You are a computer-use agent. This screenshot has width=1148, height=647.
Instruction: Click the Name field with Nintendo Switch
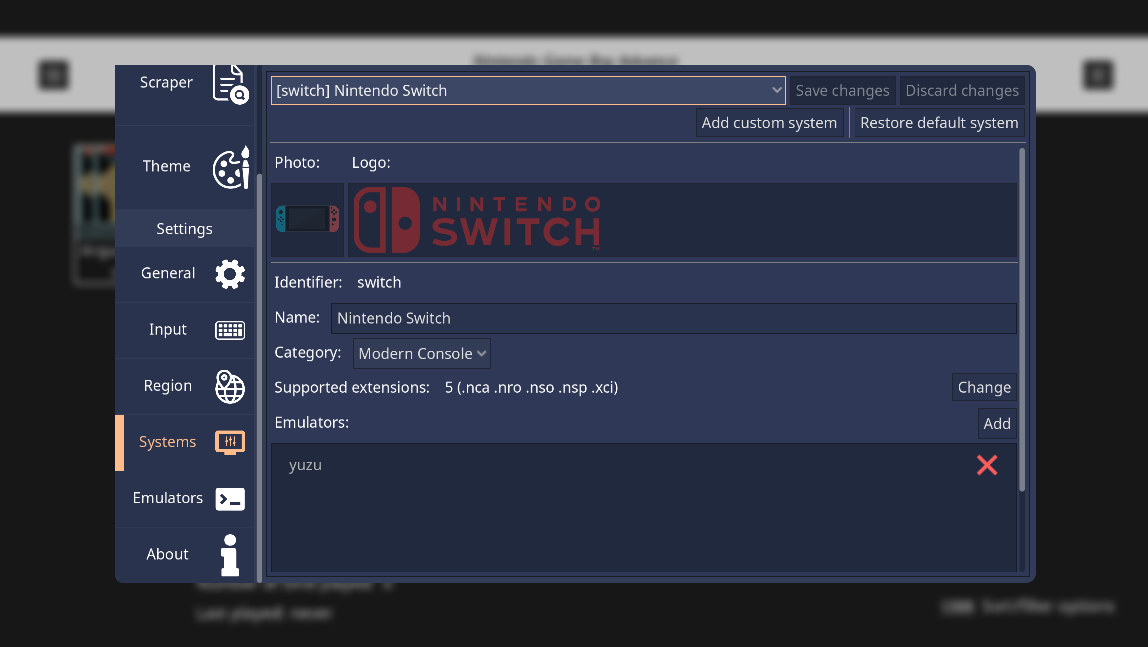[x=674, y=318]
